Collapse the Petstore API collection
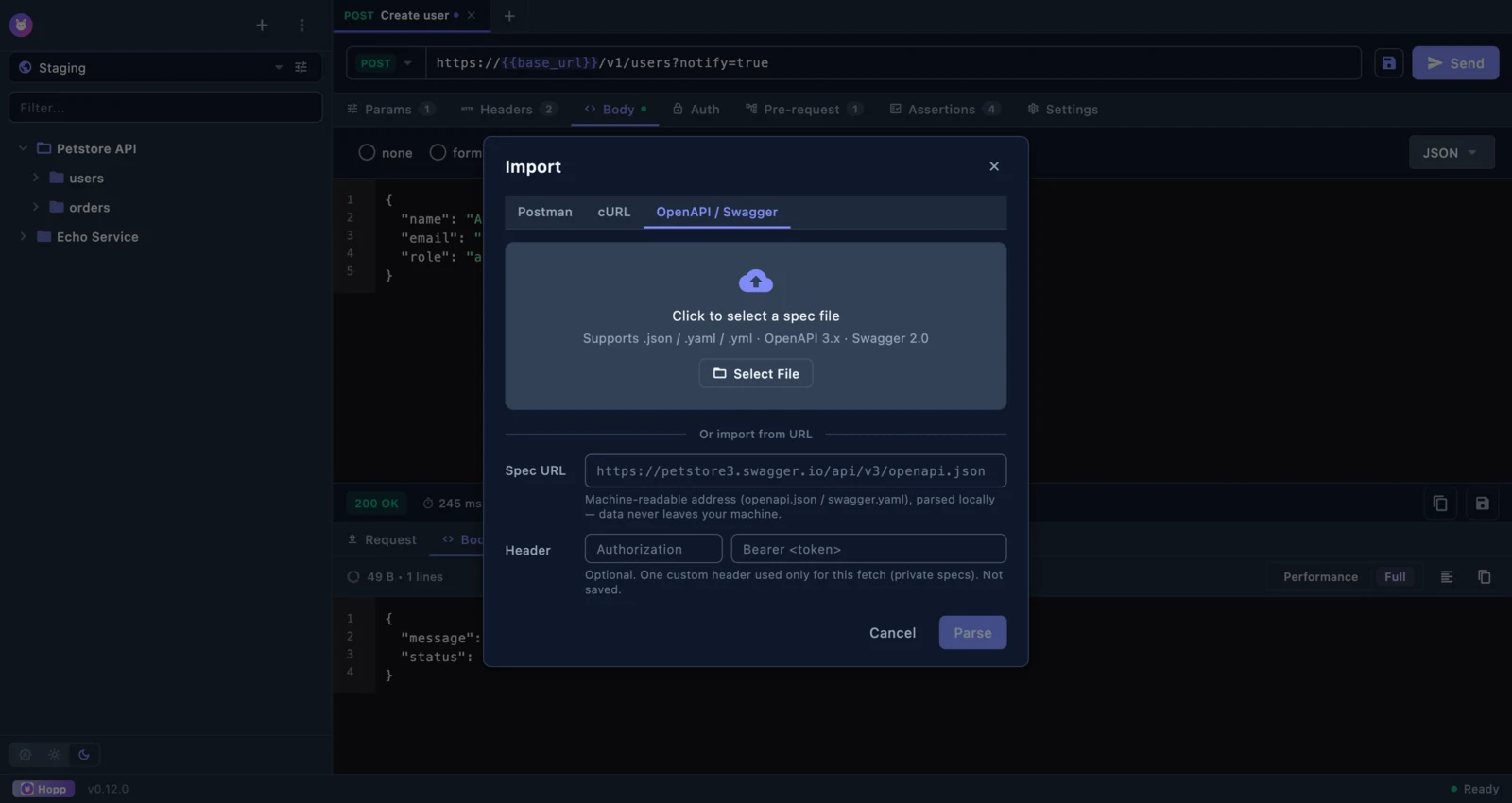1512x803 pixels. click(24, 148)
